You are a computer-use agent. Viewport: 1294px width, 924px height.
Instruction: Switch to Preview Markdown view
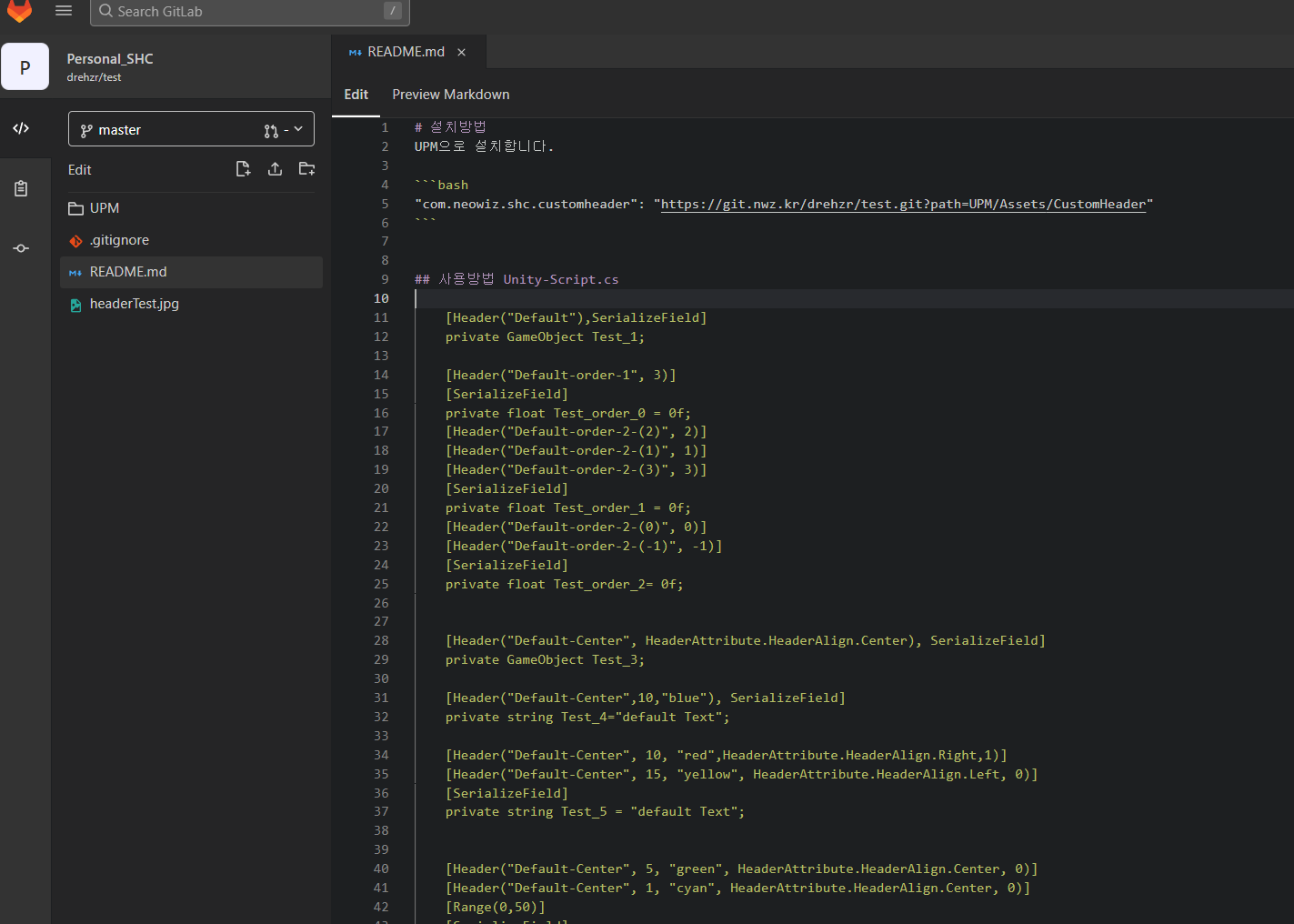coord(450,94)
